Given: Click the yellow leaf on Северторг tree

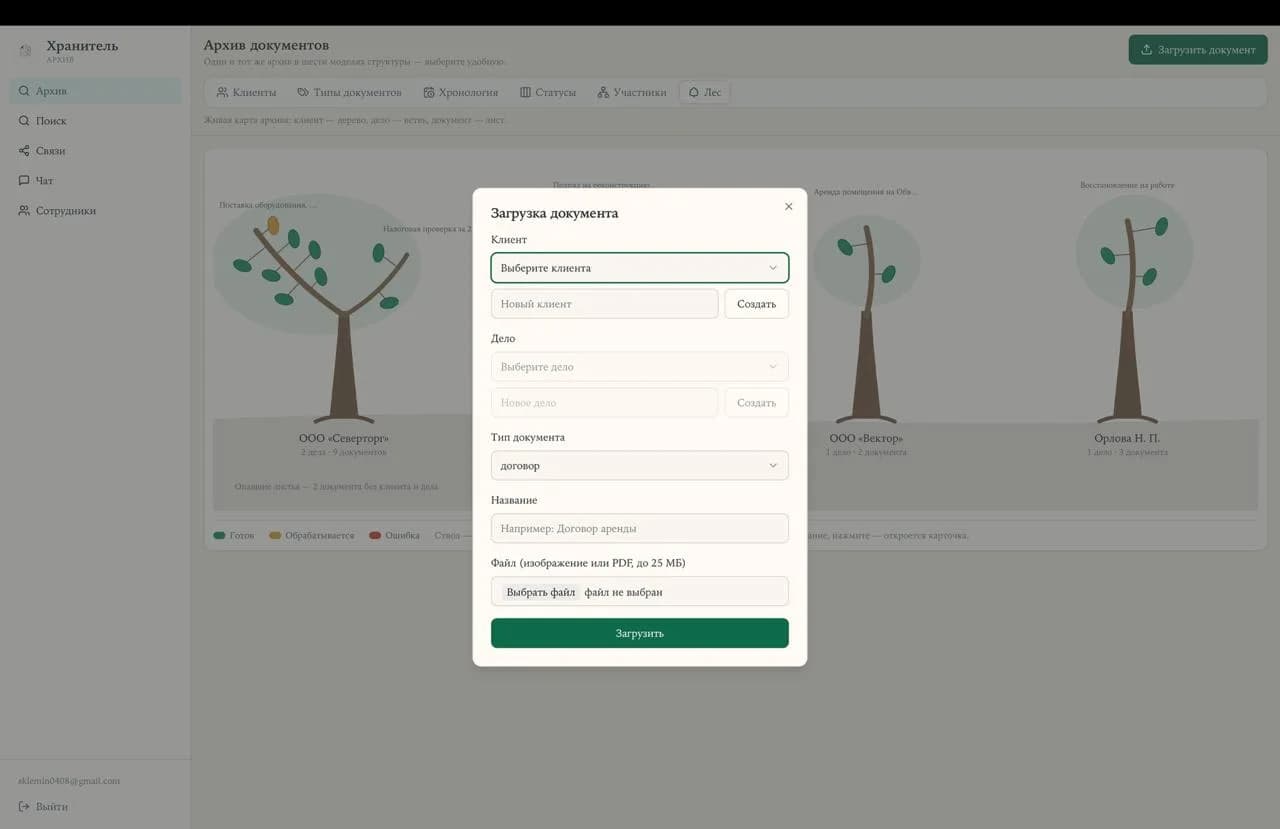Looking at the screenshot, I should coord(273,226).
